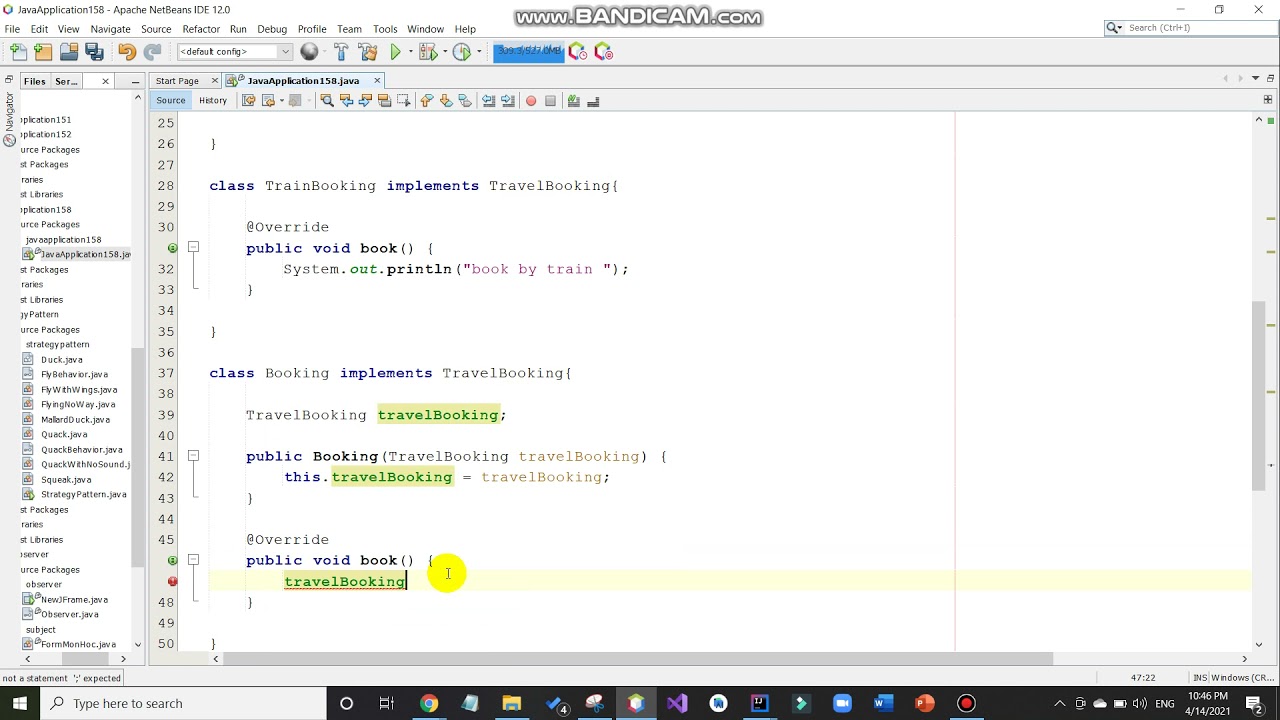Click the Open Project icon
Image resolution: width=1280 pixels, height=720 pixels.
pos(68,52)
